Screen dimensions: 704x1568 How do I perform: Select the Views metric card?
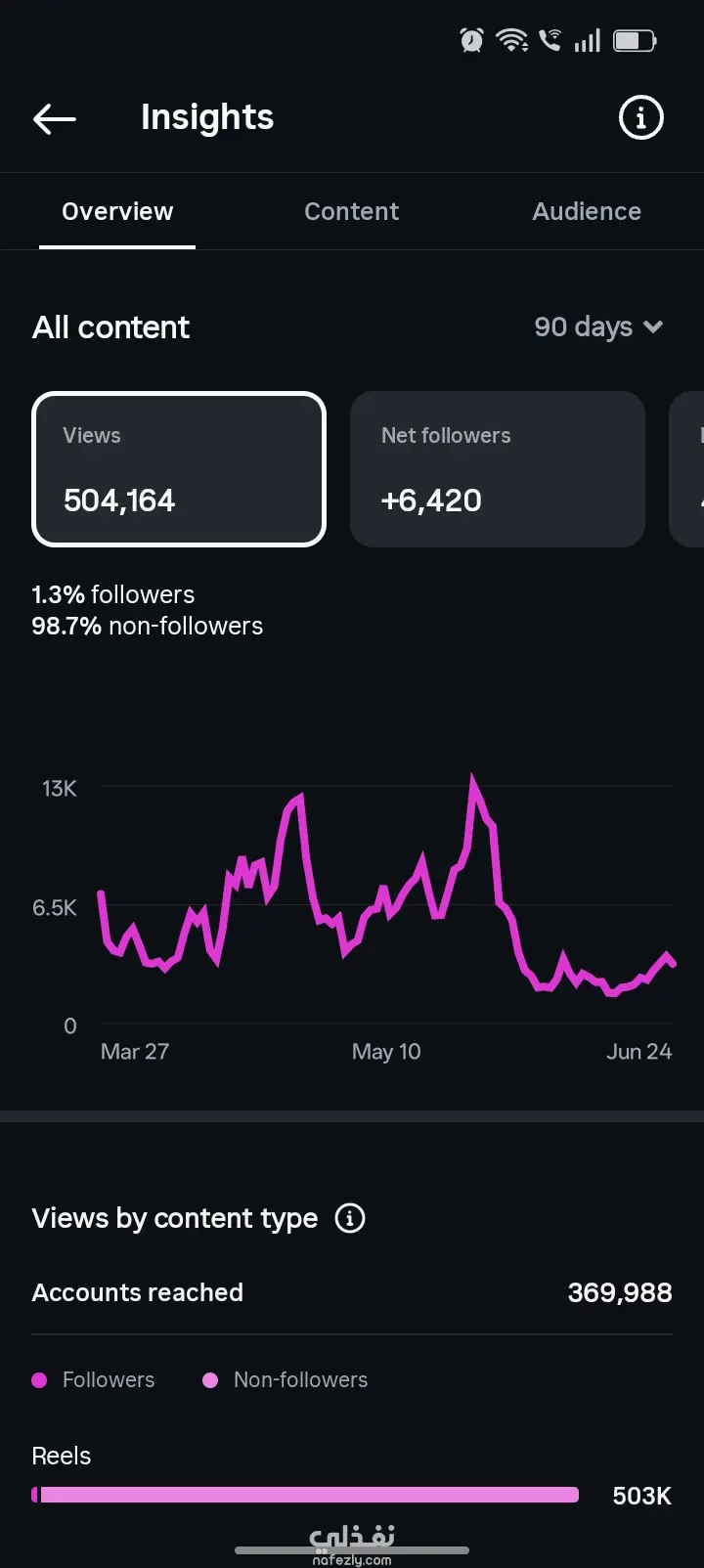point(179,469)
